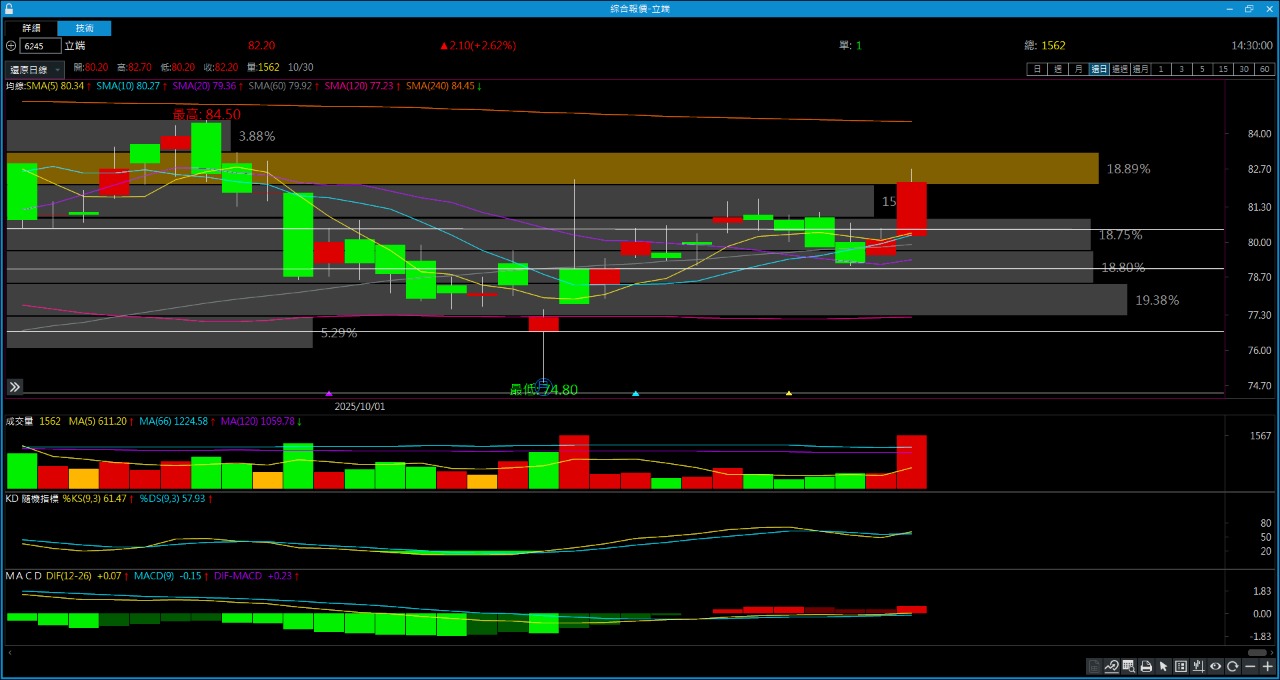
Task: Click the scroll right arrow beside the scrollbar
Action: [1273, 652]
